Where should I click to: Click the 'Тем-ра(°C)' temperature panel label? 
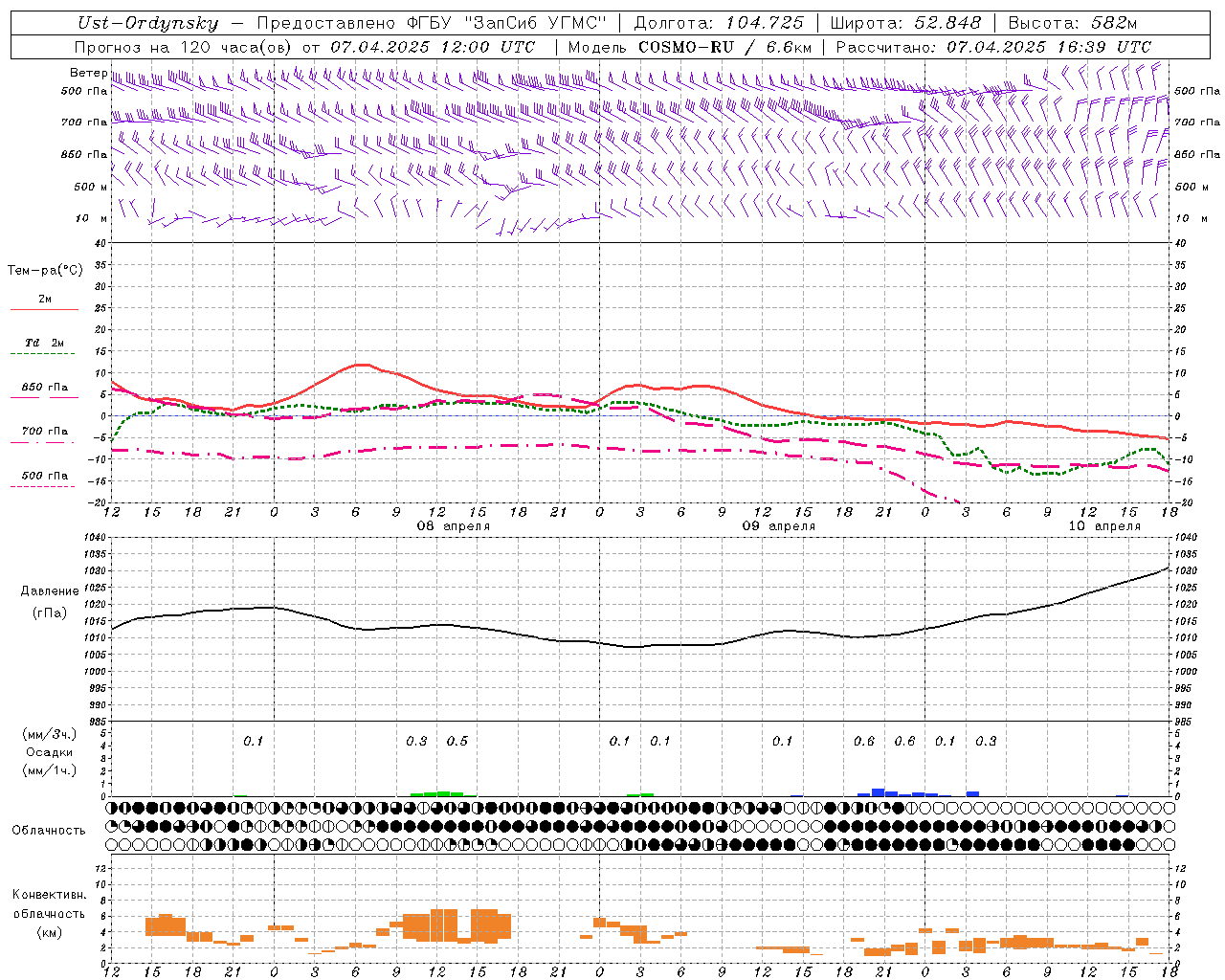(x=45, y=271)
